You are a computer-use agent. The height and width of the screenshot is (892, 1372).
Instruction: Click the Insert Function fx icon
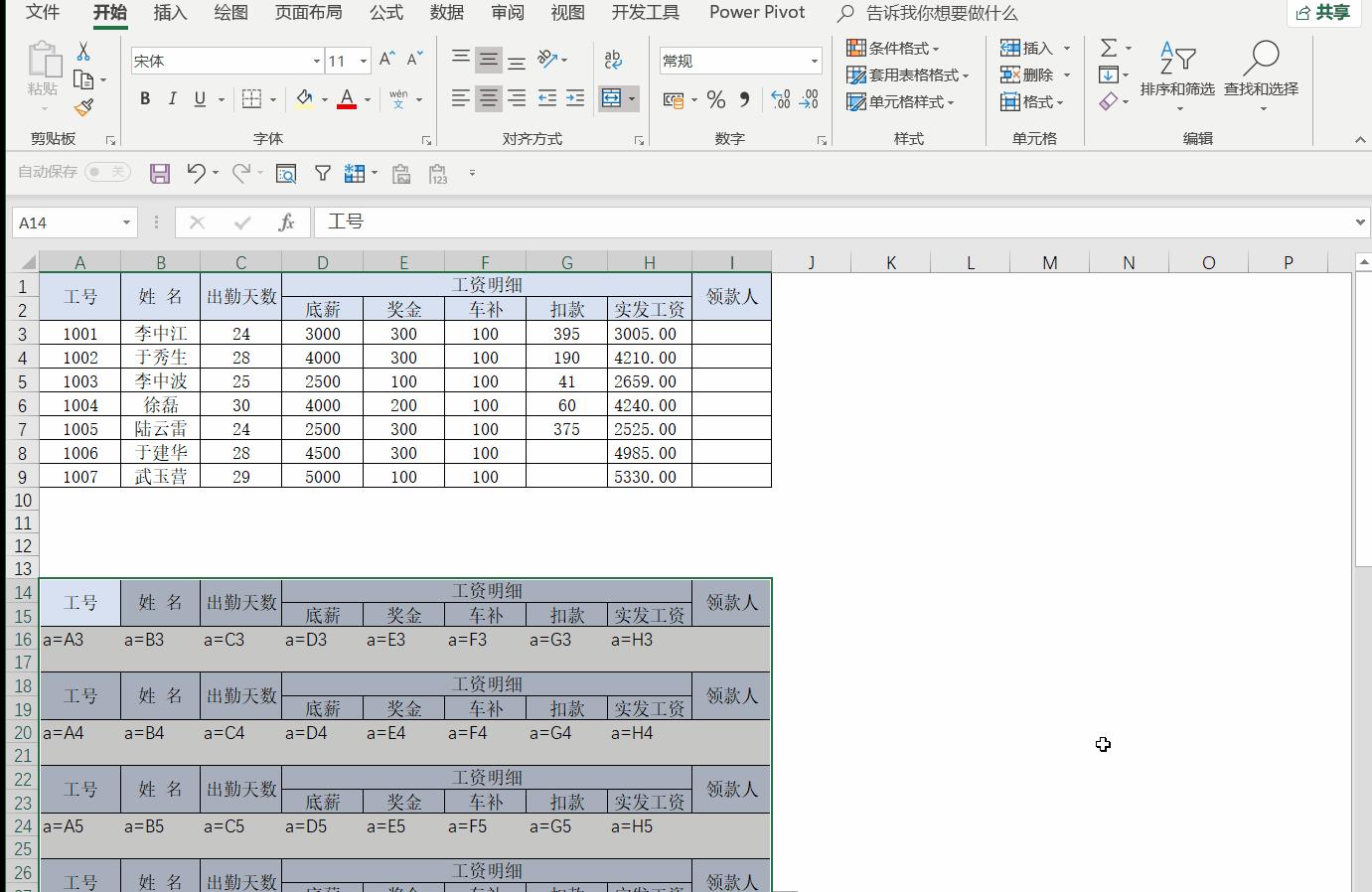coord(286,223)
